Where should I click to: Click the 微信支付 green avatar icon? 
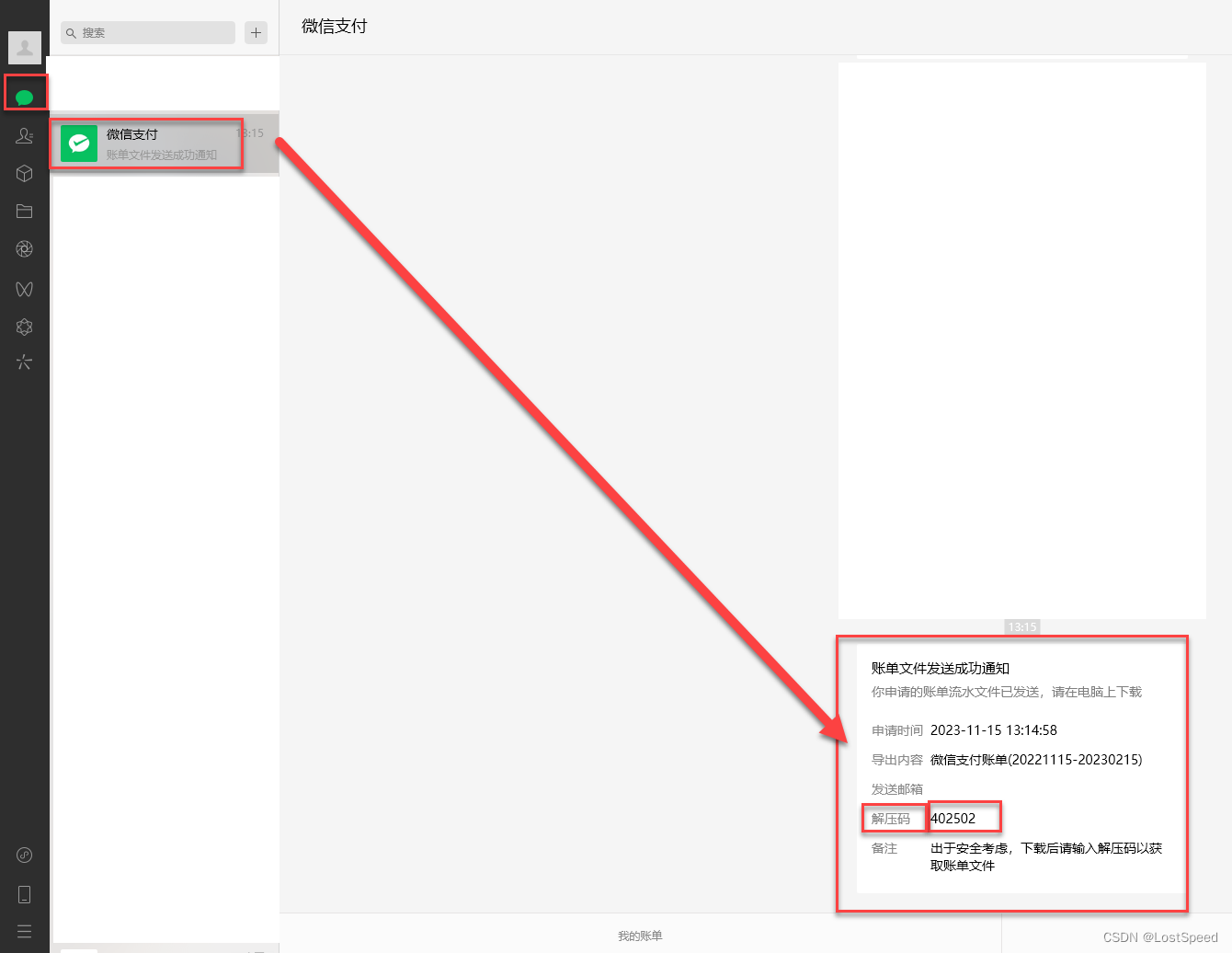click(x=79, y=144)
